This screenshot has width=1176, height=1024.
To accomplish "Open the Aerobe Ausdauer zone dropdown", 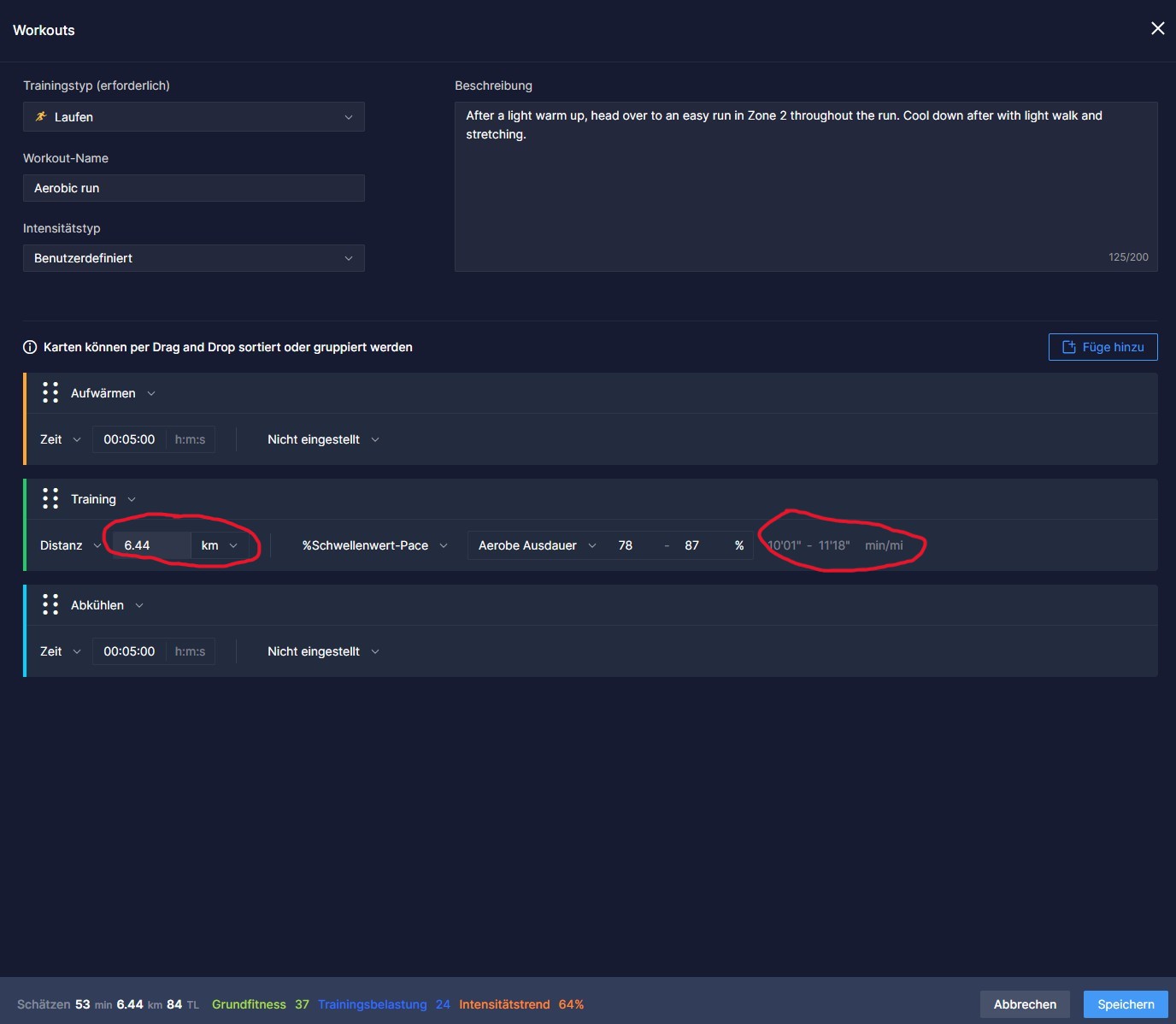I will [537, 545].
